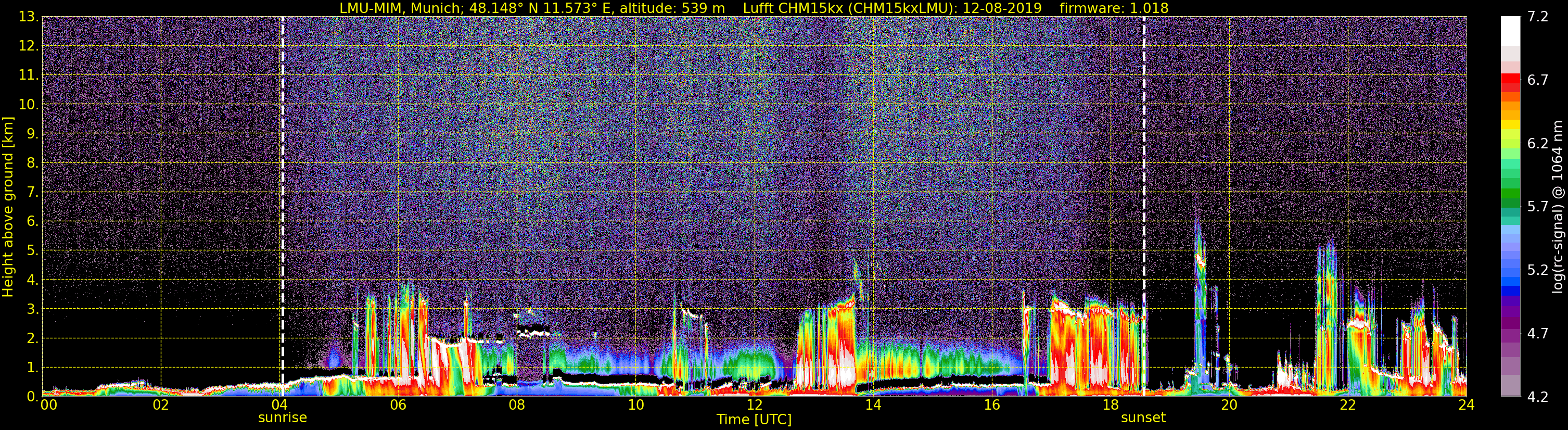Viewport: 1568px width, 430px height.
Task: Click the white top segment of the colorbar
Action: [x=1511, y=30]
